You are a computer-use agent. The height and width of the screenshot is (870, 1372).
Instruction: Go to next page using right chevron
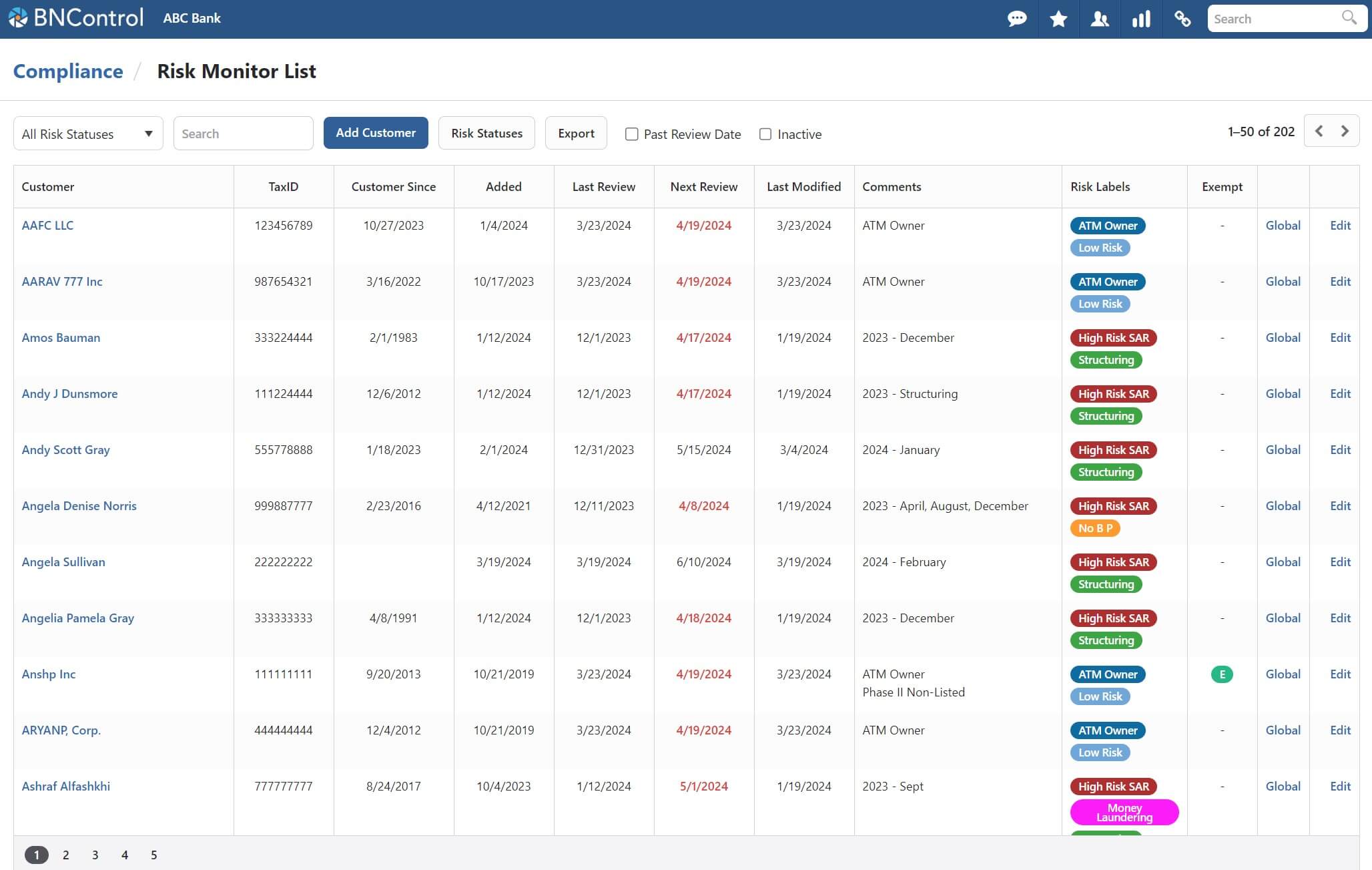pyautogui.click(x=1345, y=132)
